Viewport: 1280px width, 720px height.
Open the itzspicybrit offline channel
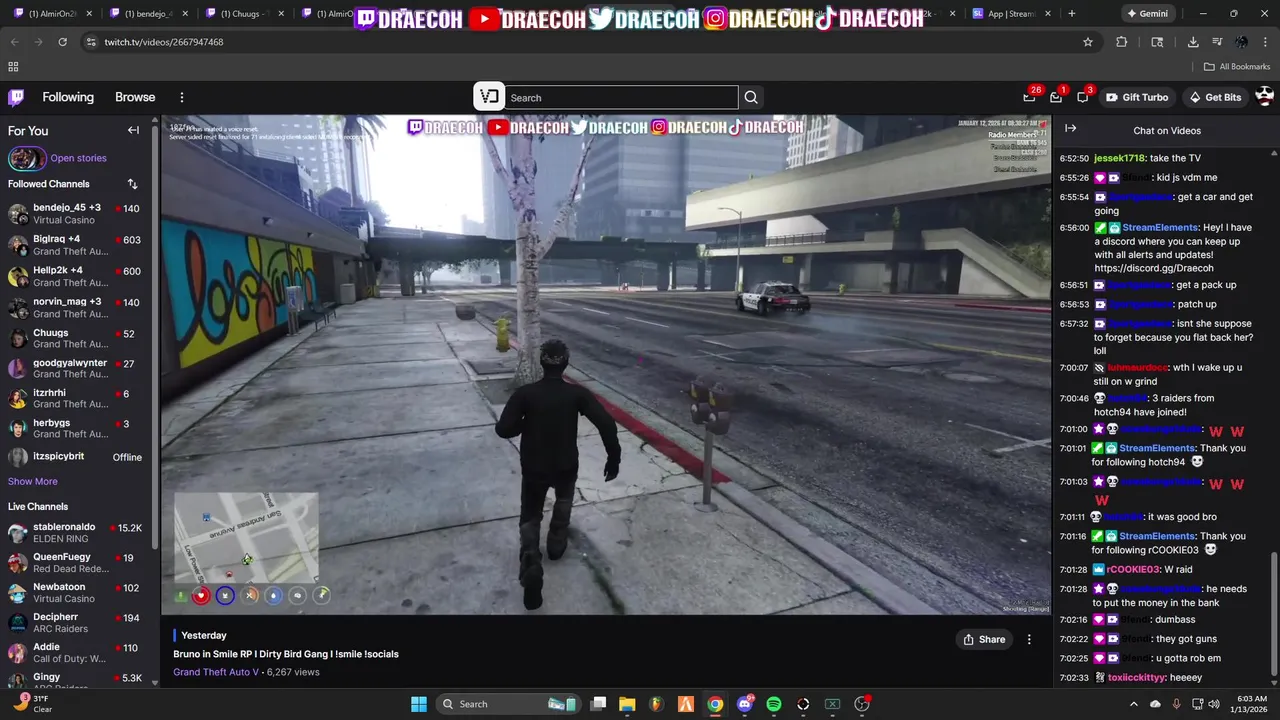coord(77,457)
